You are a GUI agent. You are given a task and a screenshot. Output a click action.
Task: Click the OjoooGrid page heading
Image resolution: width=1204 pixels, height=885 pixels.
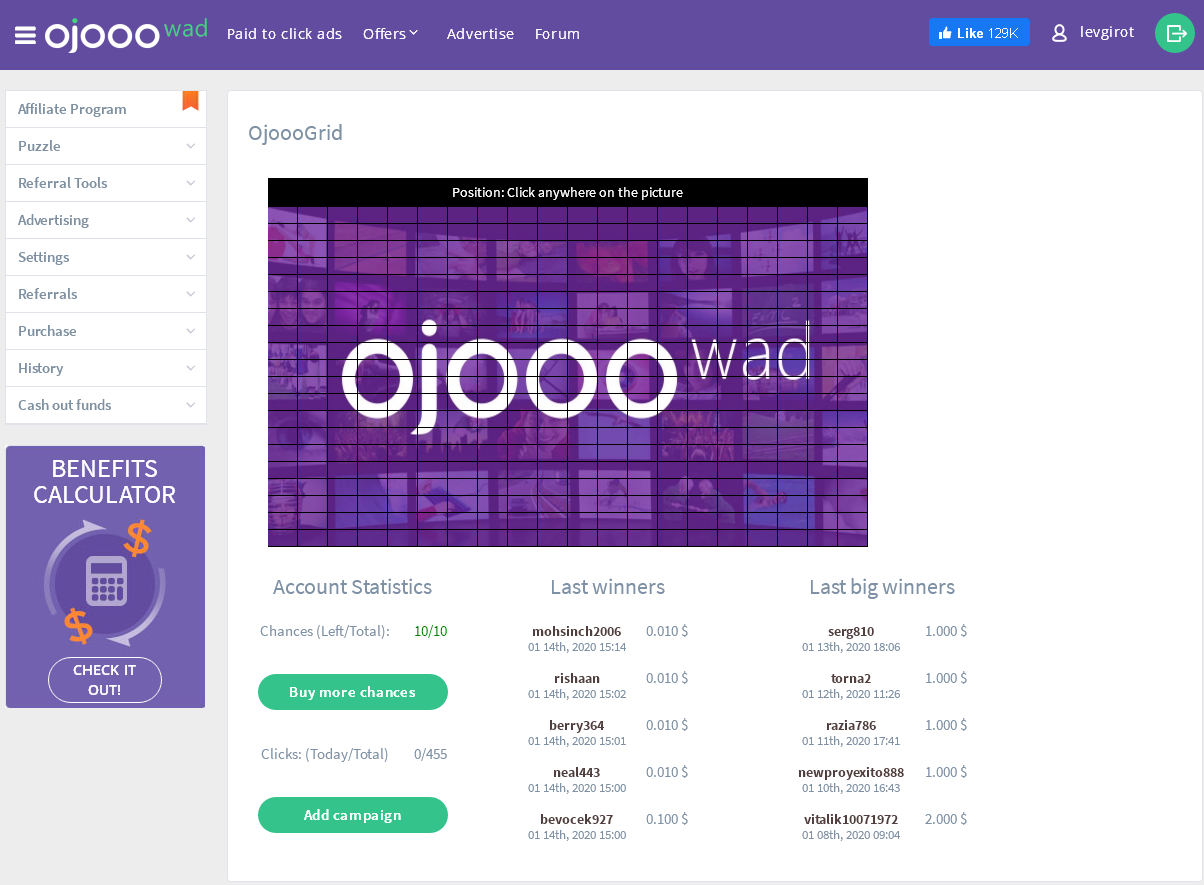[x=296, y=133]
